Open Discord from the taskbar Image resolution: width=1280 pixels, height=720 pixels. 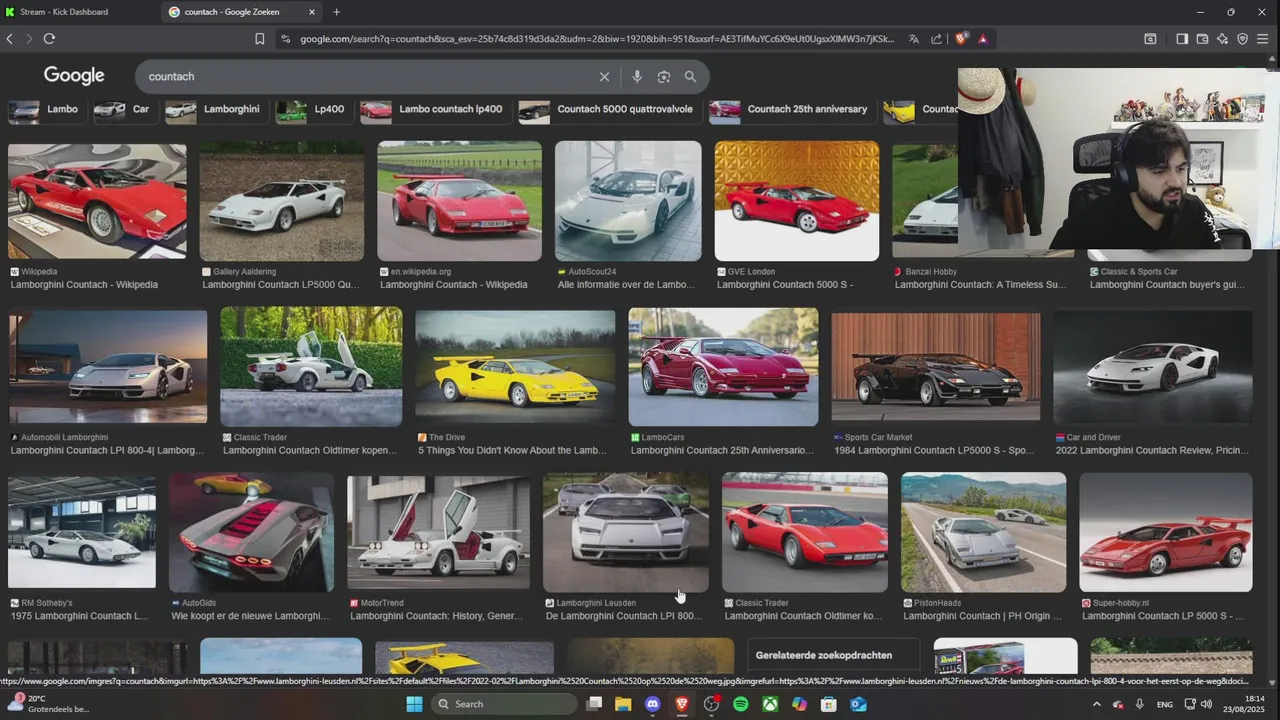(653, 704)
